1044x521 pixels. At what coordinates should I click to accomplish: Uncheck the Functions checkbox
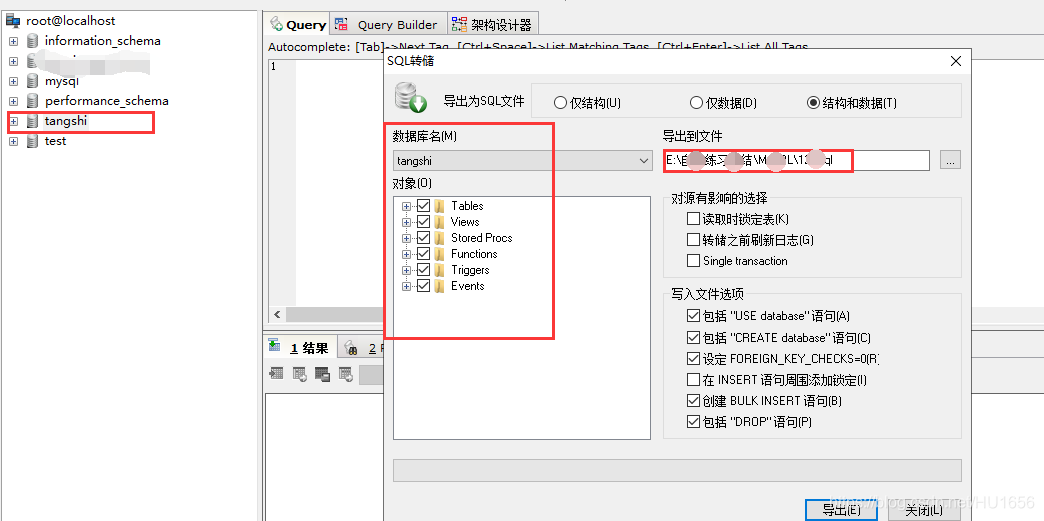423,254
